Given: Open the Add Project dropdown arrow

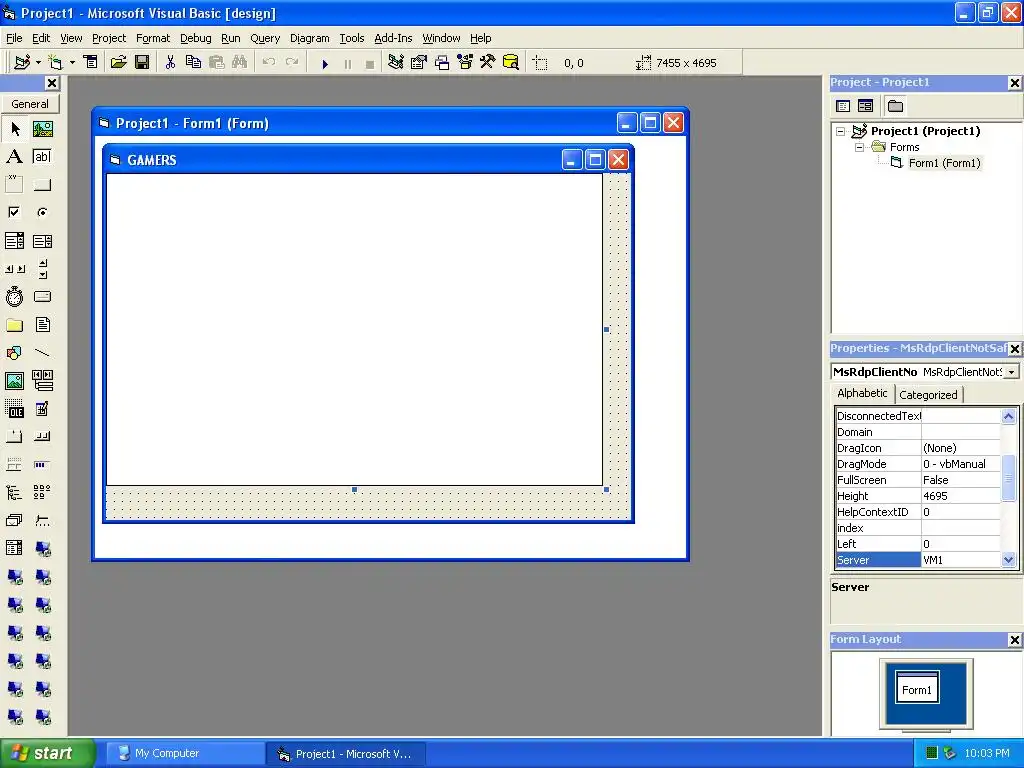Looking at the screenshot, I should click(x=39, y=63).
